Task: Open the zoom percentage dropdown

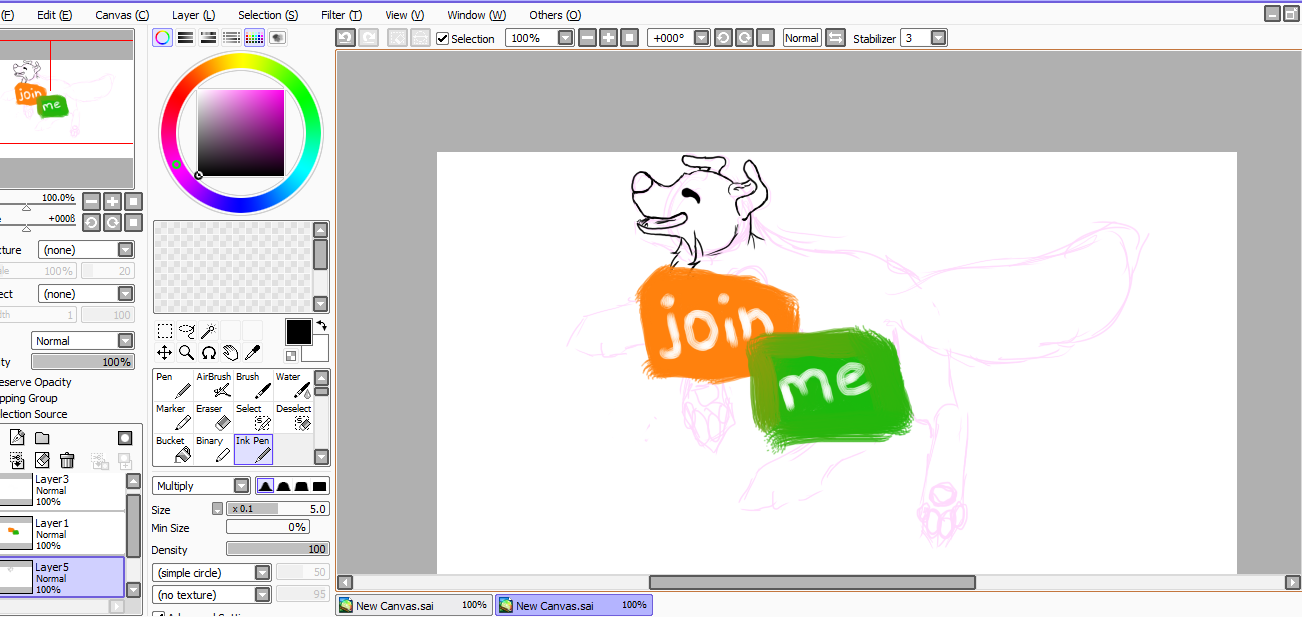Action: point(565,38)
